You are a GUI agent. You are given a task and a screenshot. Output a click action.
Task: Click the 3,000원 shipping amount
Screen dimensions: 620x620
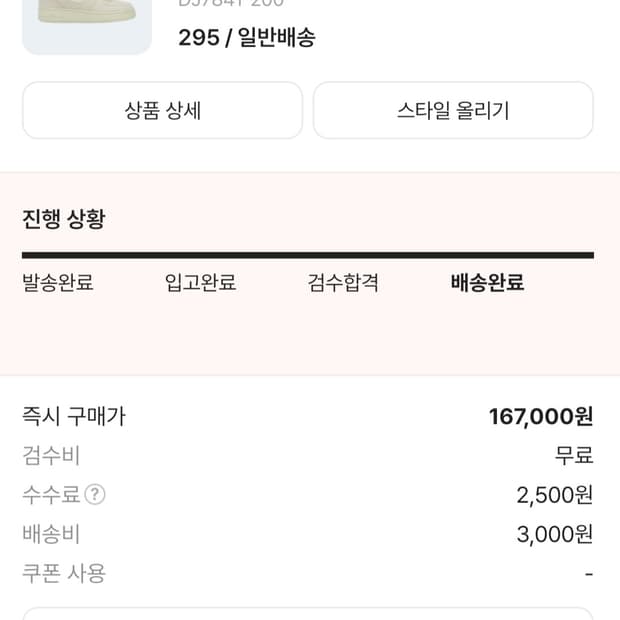coord(554,534)
